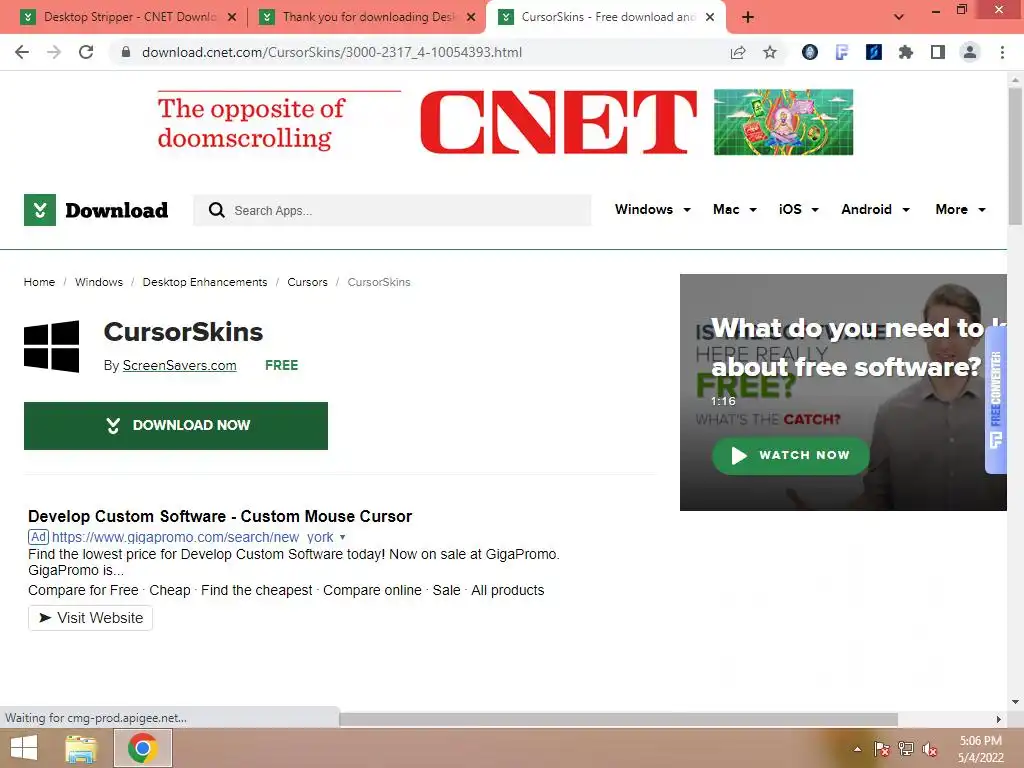
Task: Open the FREE CONVERTER side tab
Action: tap(996, 400)
